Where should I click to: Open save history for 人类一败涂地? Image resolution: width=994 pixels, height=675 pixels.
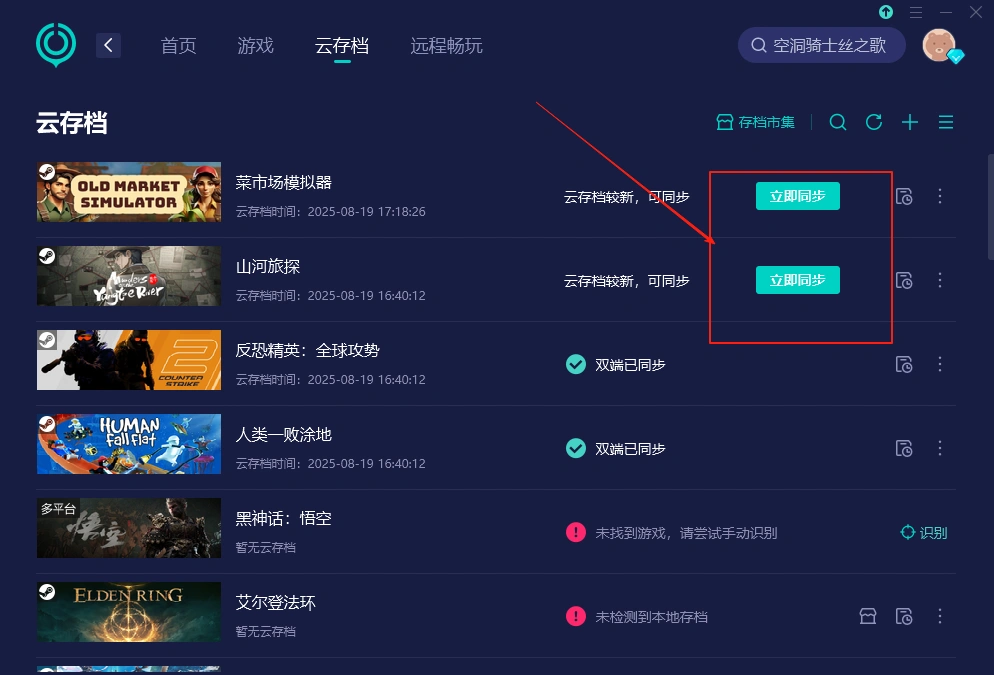[x=904, y=449]
